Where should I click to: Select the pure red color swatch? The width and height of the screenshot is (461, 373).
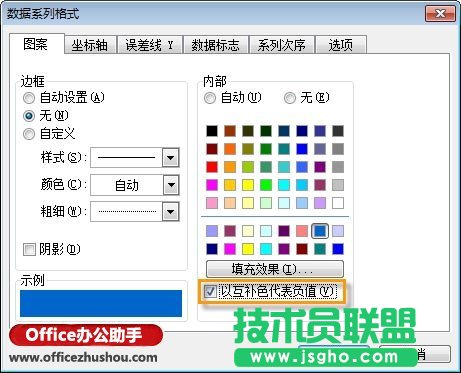[x=212, y=167]
